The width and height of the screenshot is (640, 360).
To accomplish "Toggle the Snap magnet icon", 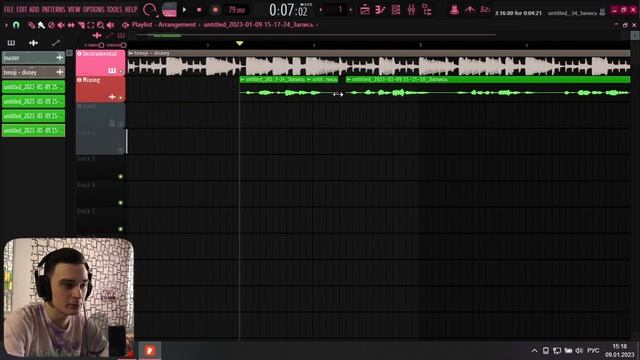I will coord(16,25).
